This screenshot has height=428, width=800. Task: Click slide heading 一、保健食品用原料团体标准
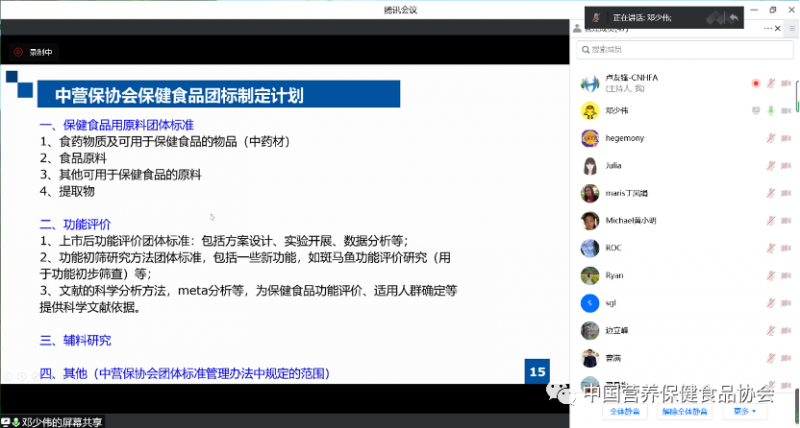(x=117, y=125)
